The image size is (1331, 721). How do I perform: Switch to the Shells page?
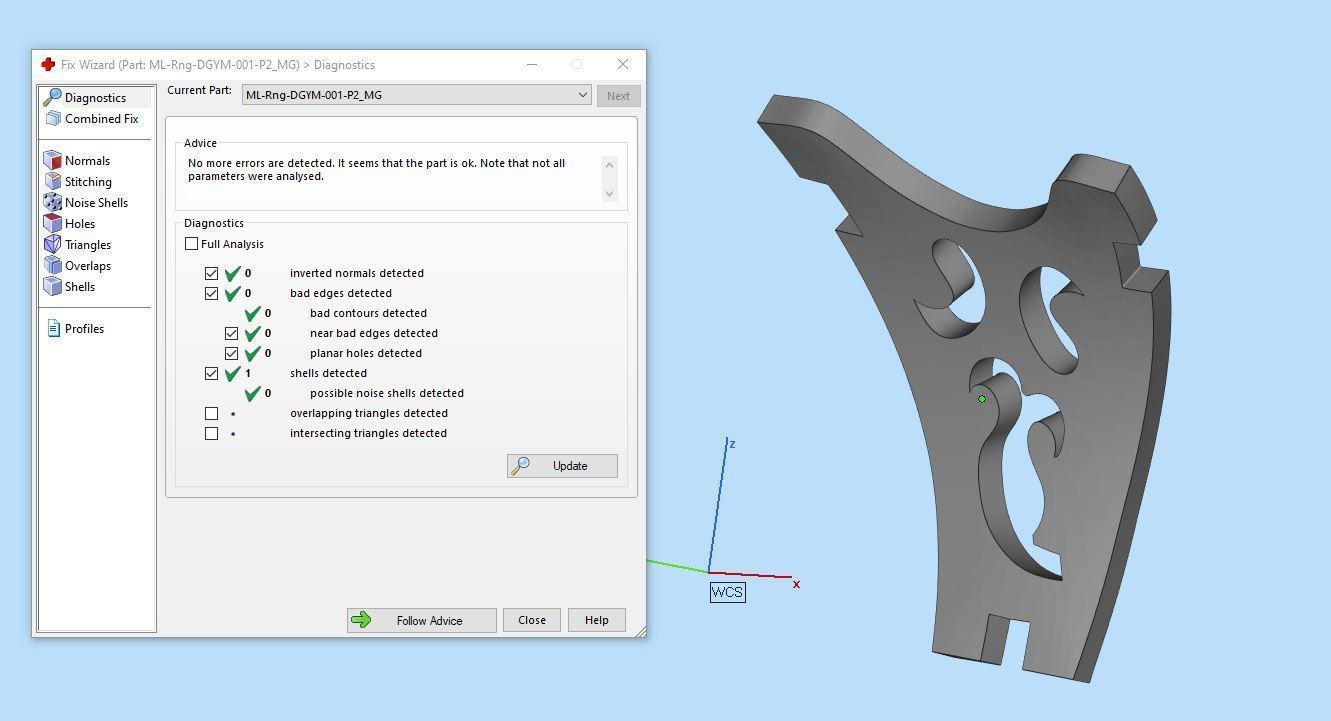(80, 287)
